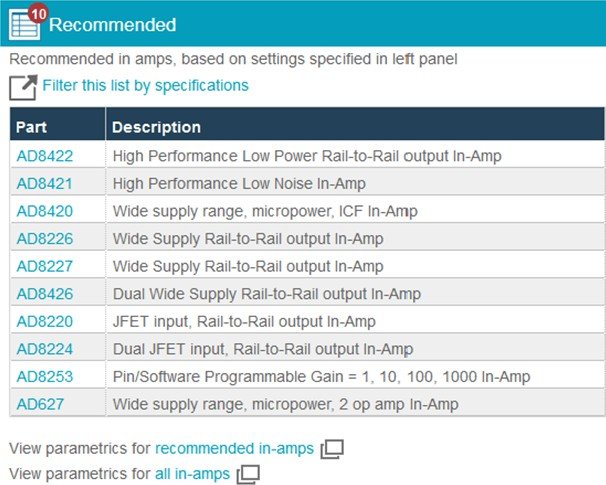Click the external link arrow filter icon
This screenshot has height=485, width=606.
click(x=23, y=87)
